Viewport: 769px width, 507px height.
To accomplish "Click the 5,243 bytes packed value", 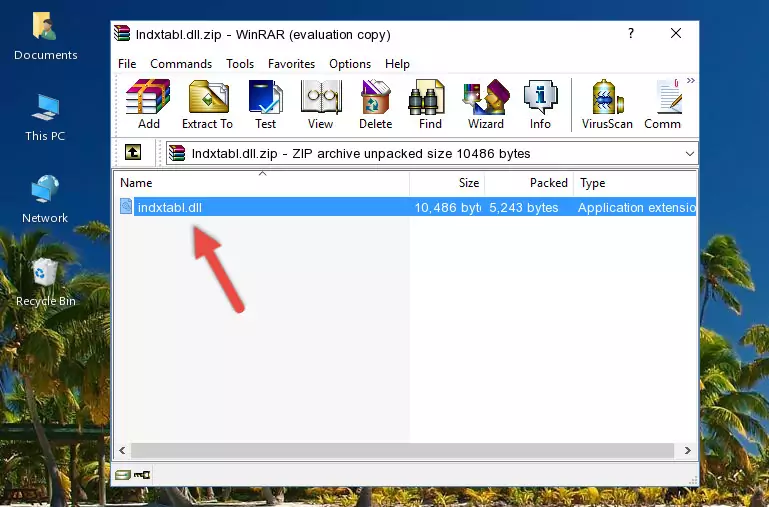I will tap(523, 208).
